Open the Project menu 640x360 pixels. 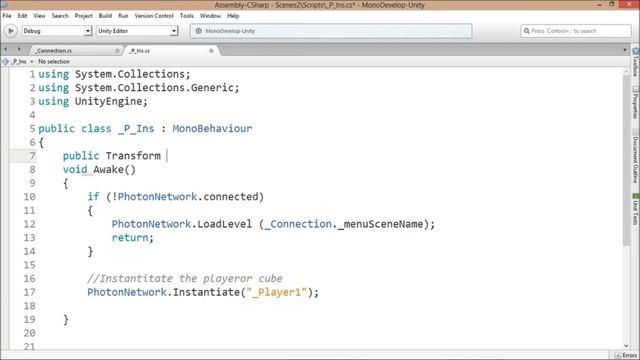point(83,16)
